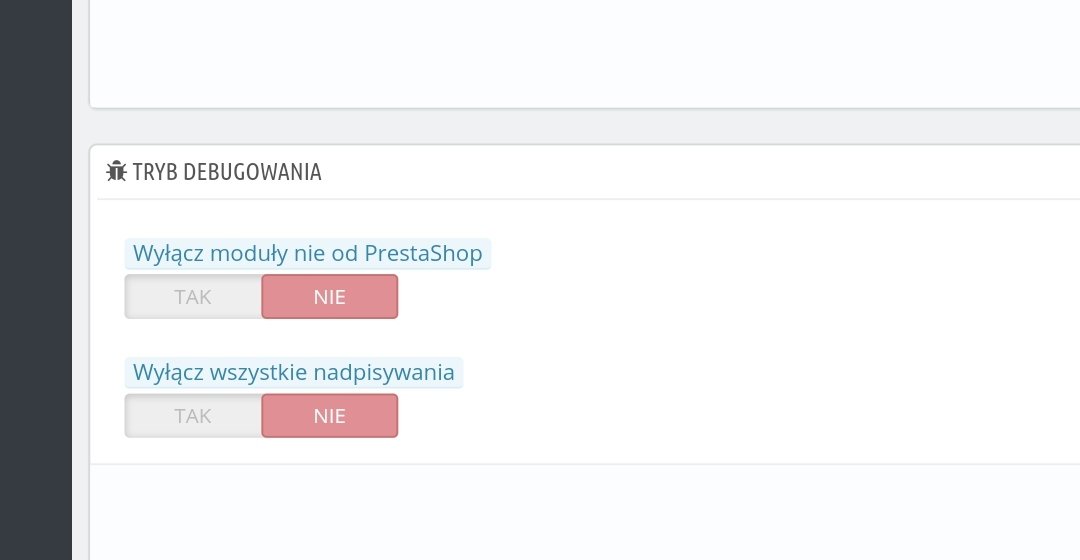The image size is (1080, 560).
Task: Click the word wszystkie in the overrides label
Action: (x=260, y=373)
